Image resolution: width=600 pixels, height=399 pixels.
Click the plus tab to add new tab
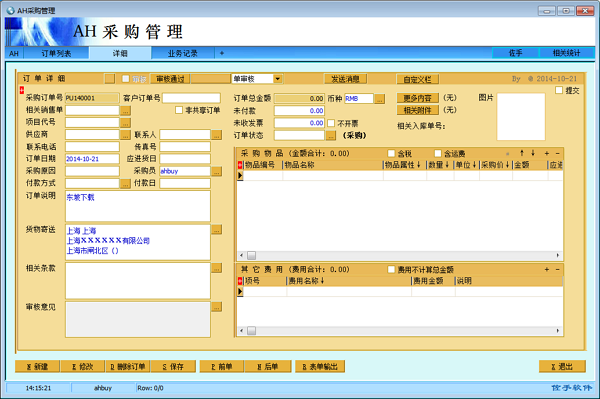[222, 53]
